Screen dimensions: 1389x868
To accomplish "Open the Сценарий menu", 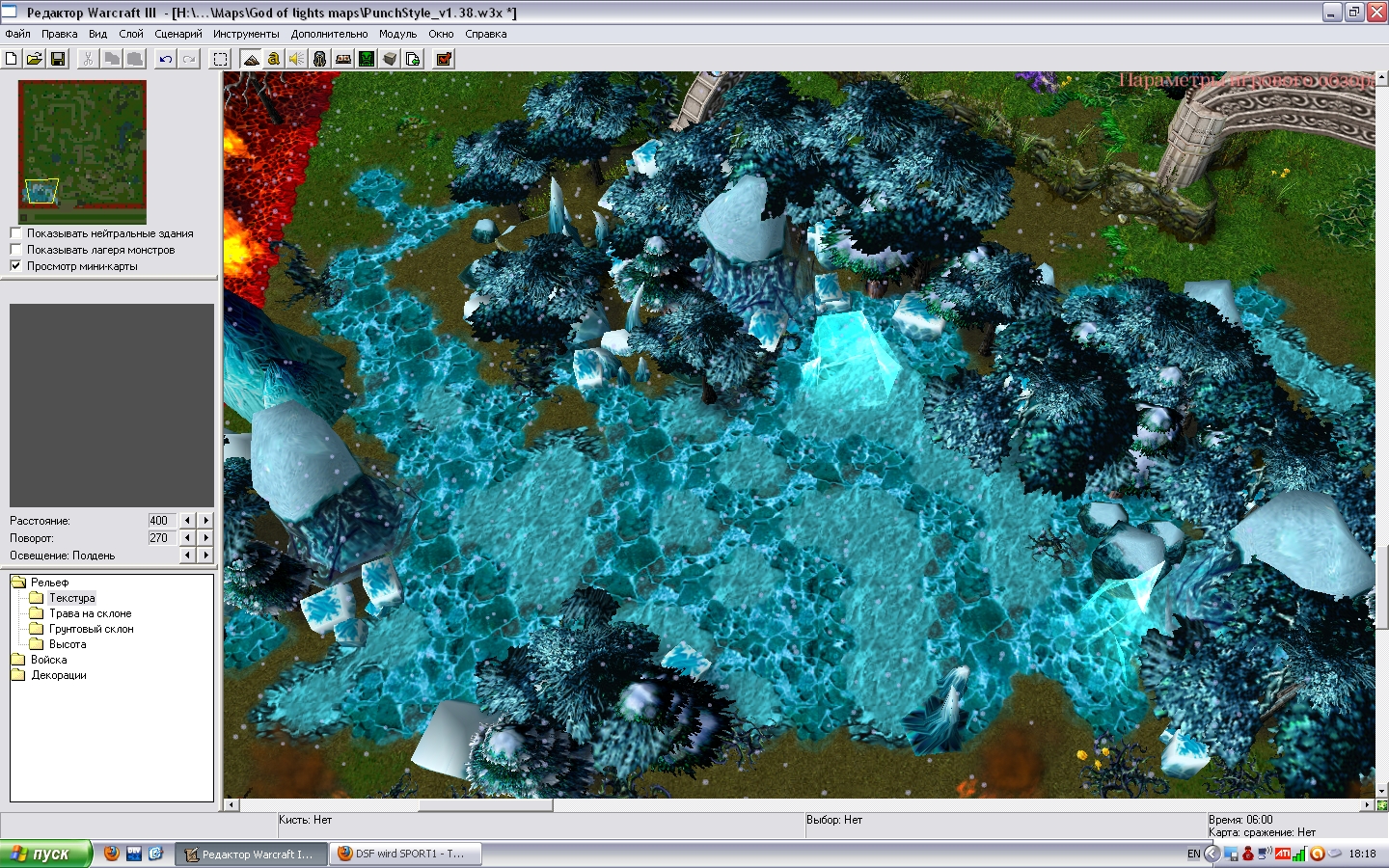I will point(178,34).
